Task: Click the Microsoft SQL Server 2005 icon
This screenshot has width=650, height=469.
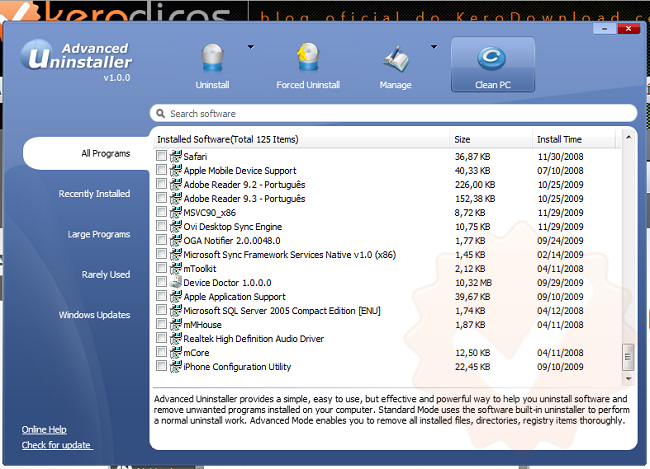Action: click(175, 311)
